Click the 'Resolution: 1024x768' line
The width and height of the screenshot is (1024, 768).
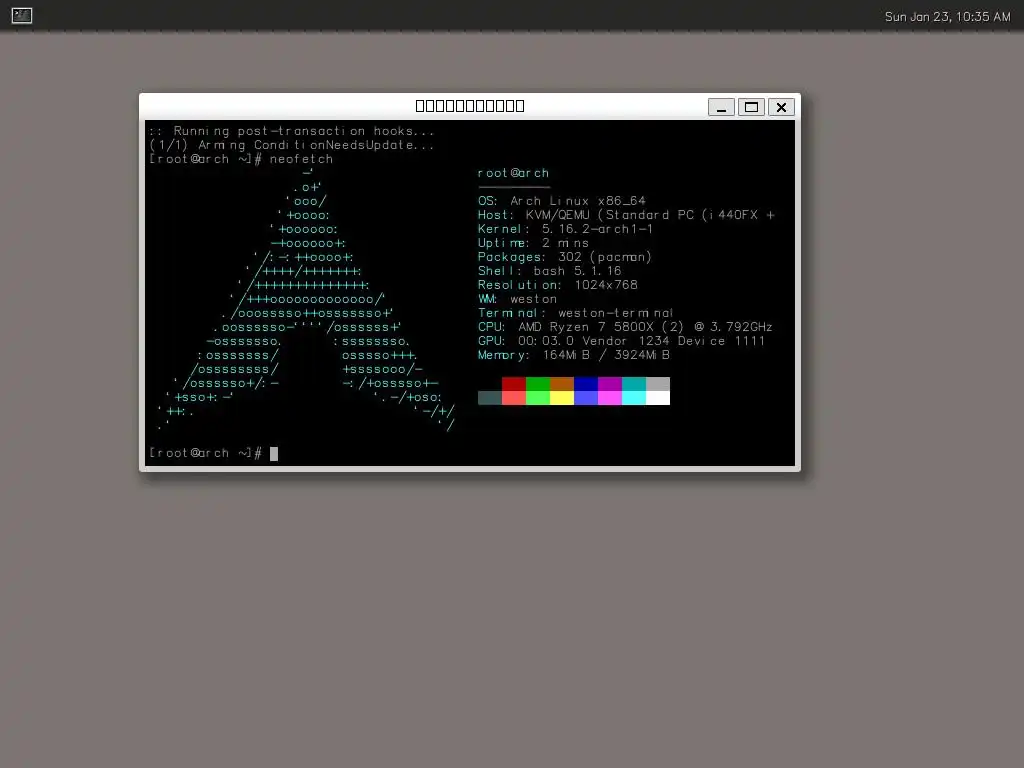pyautogui.click(x=558, y=285)
